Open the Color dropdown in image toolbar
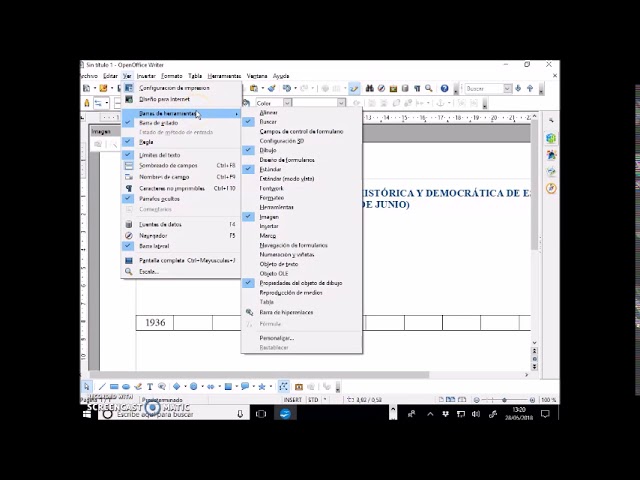640x480 pixels. click(x=287, y=102)
